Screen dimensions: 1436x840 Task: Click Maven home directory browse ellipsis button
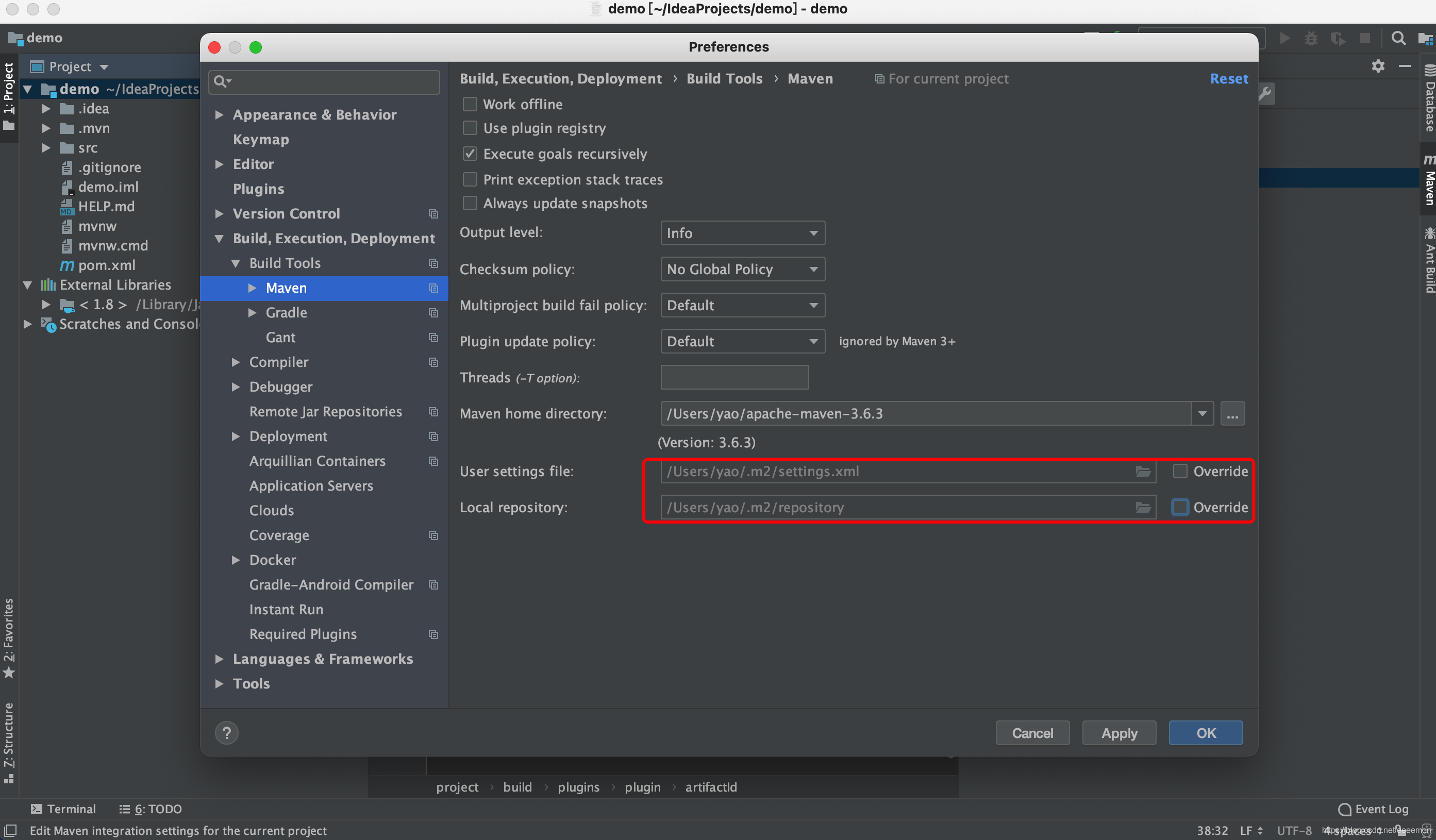(x=1232, y=414)
